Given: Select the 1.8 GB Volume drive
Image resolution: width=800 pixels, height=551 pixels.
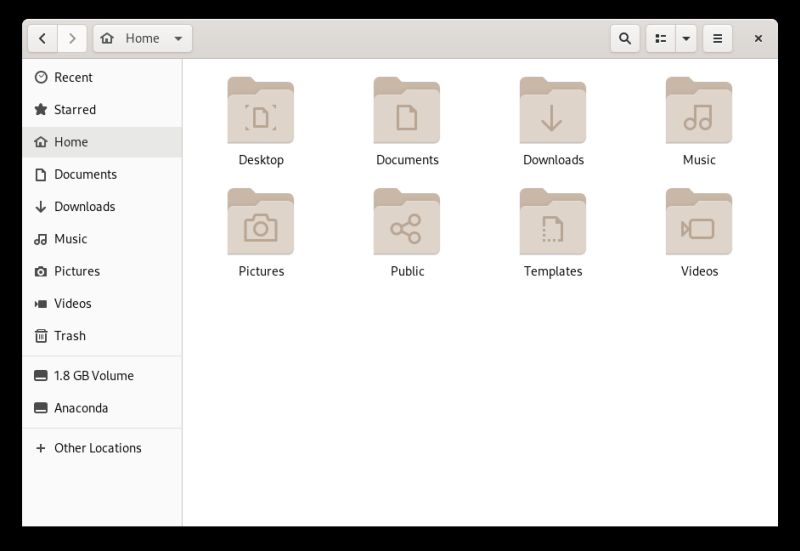Looking at the screenshot, I should pyautogui.click(x=102, y=375).
